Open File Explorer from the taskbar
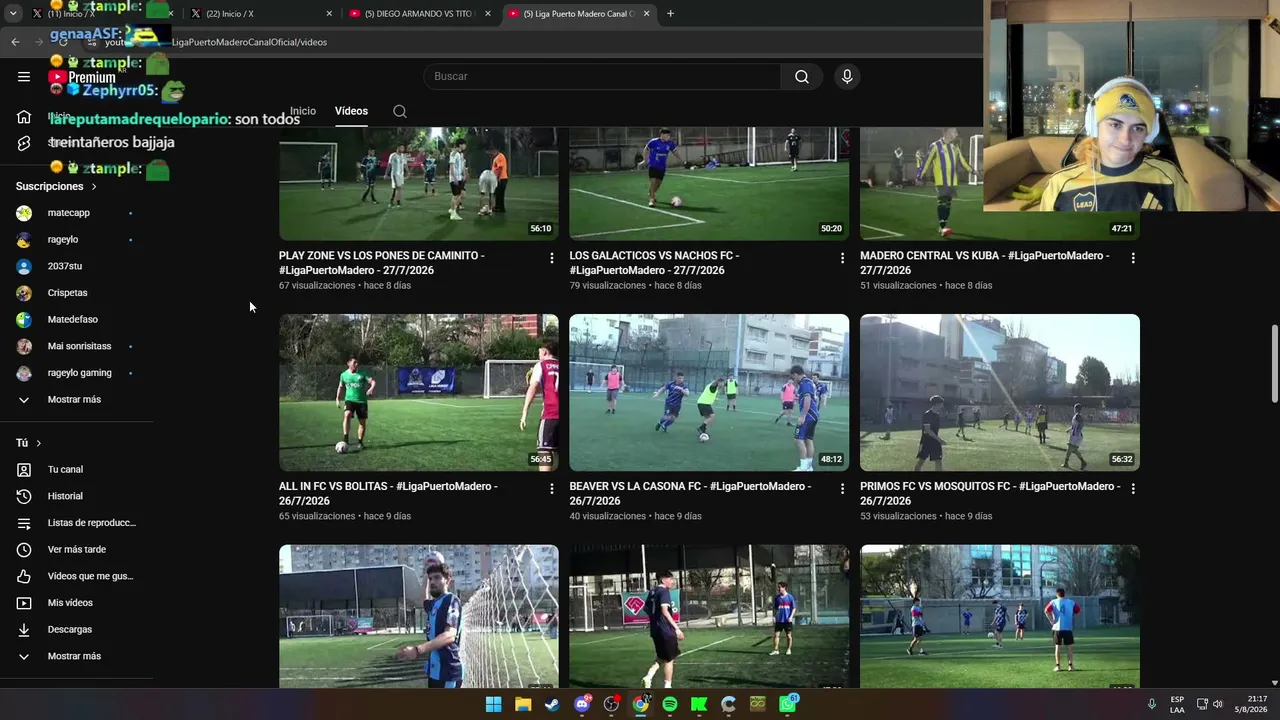The image size is (1280, 720). (x=523, y=704)
